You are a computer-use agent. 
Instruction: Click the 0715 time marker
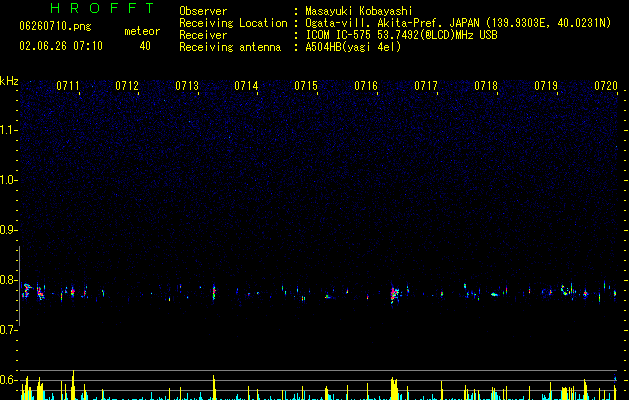click(306, 86)
